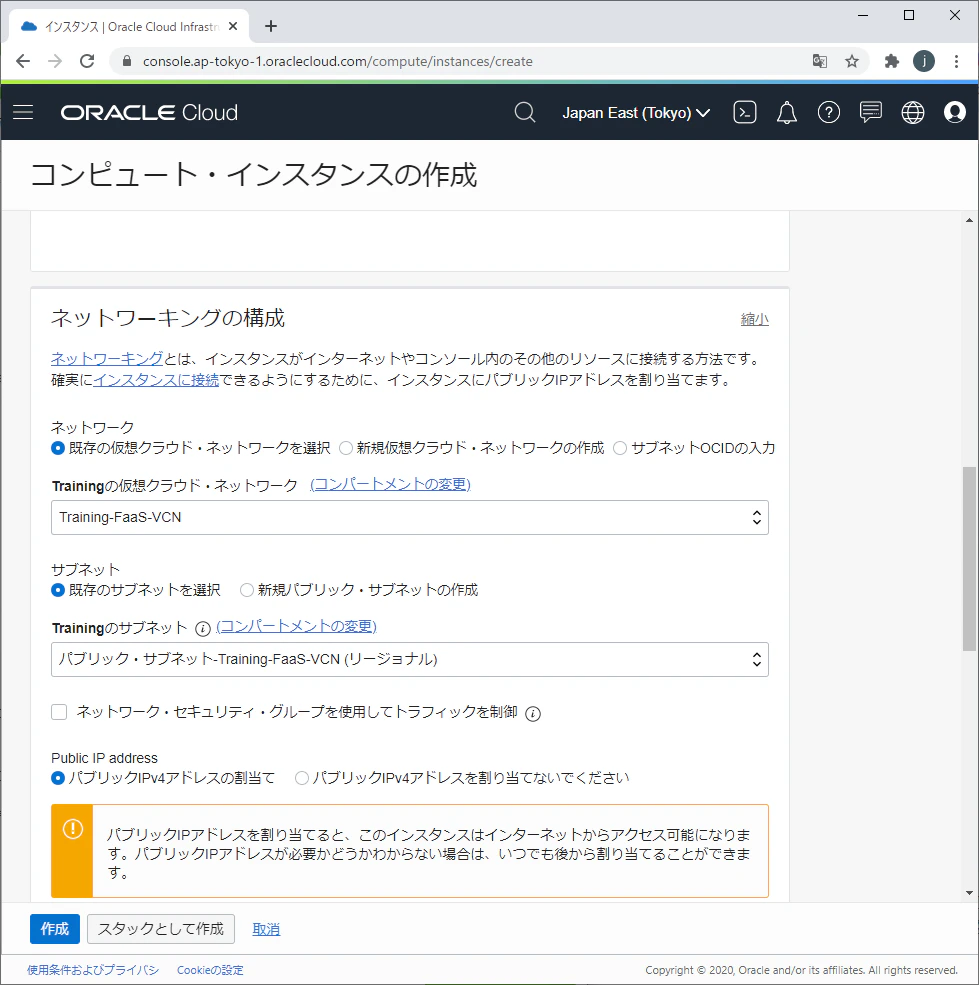Open the パブリック・サブネット subnet dropdown
979x985 pixels.
pos(410,660)
